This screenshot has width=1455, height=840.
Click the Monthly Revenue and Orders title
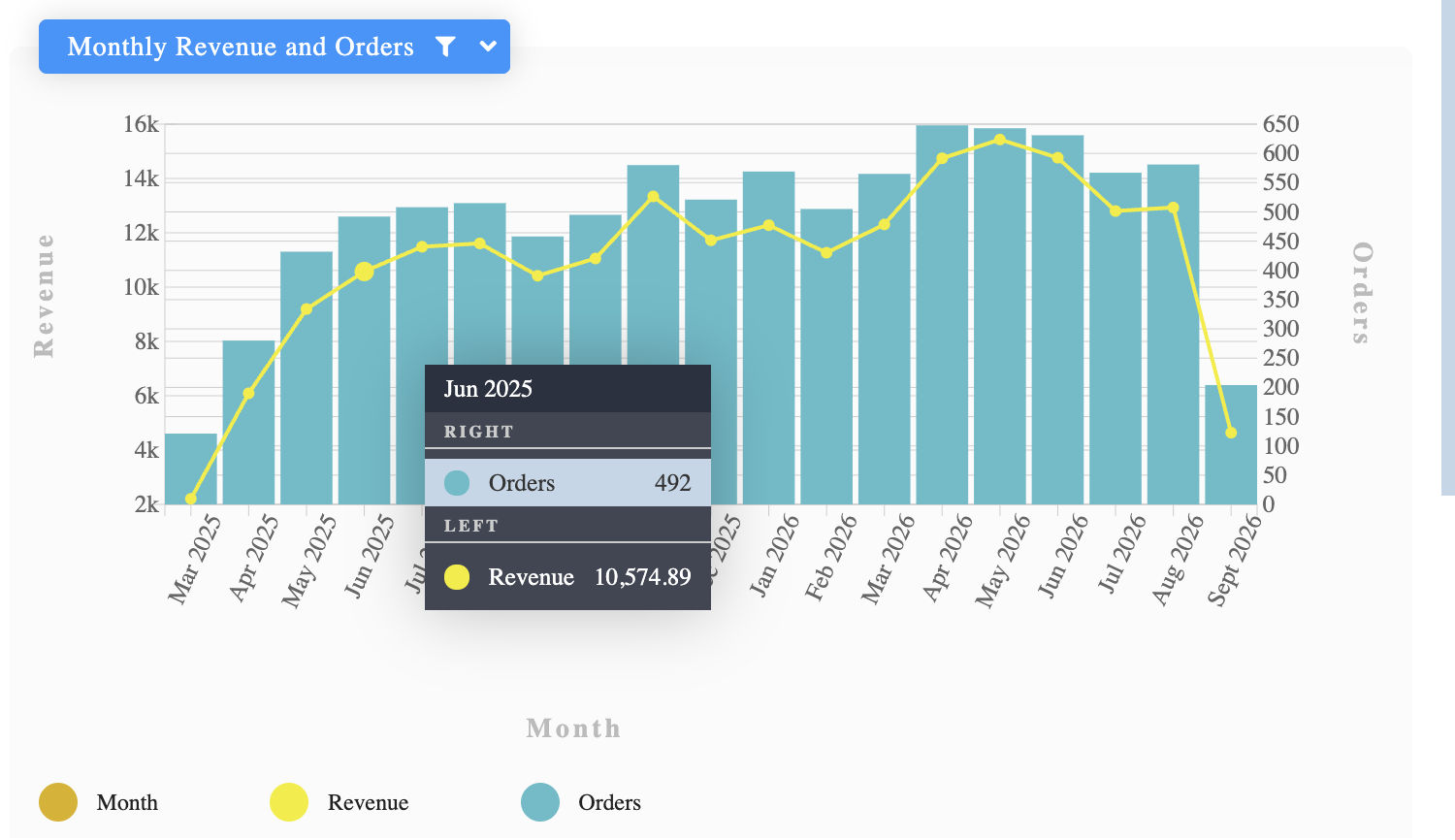tap(241, 47)
